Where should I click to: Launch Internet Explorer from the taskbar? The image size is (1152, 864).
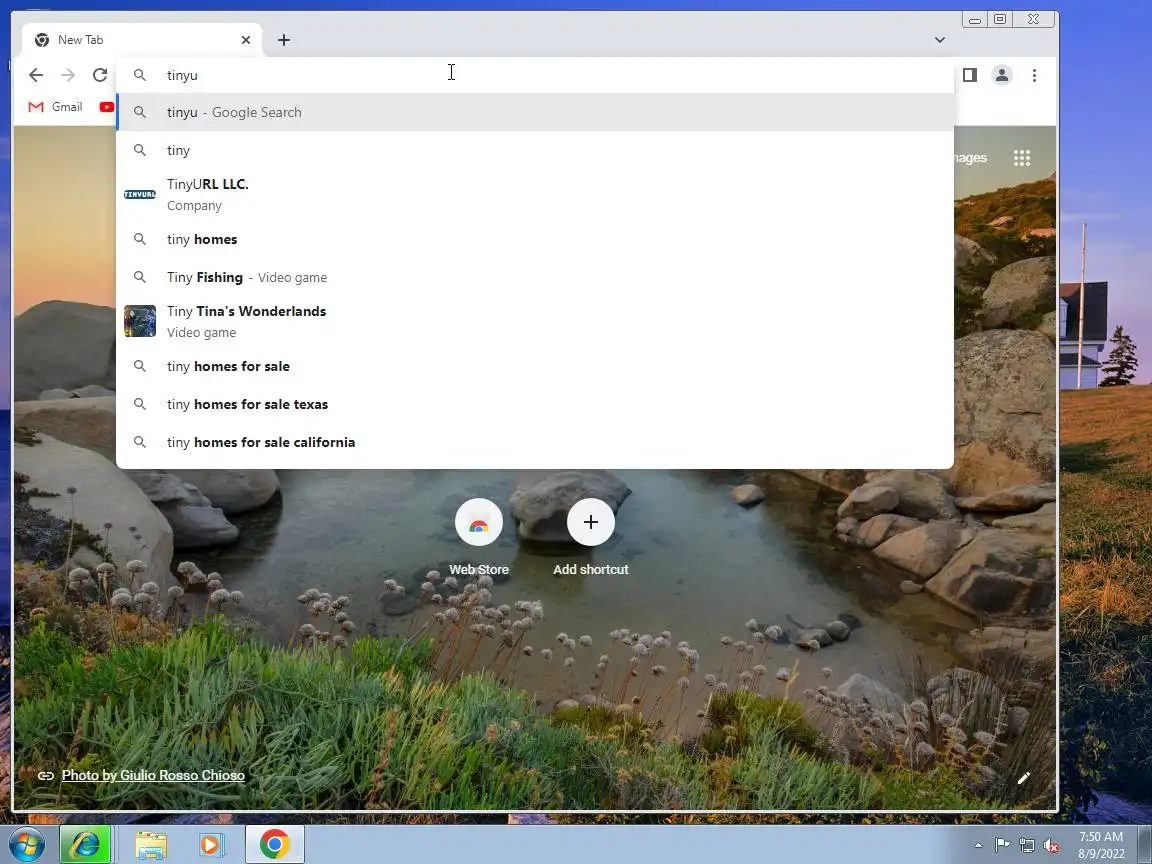[85, 845]
